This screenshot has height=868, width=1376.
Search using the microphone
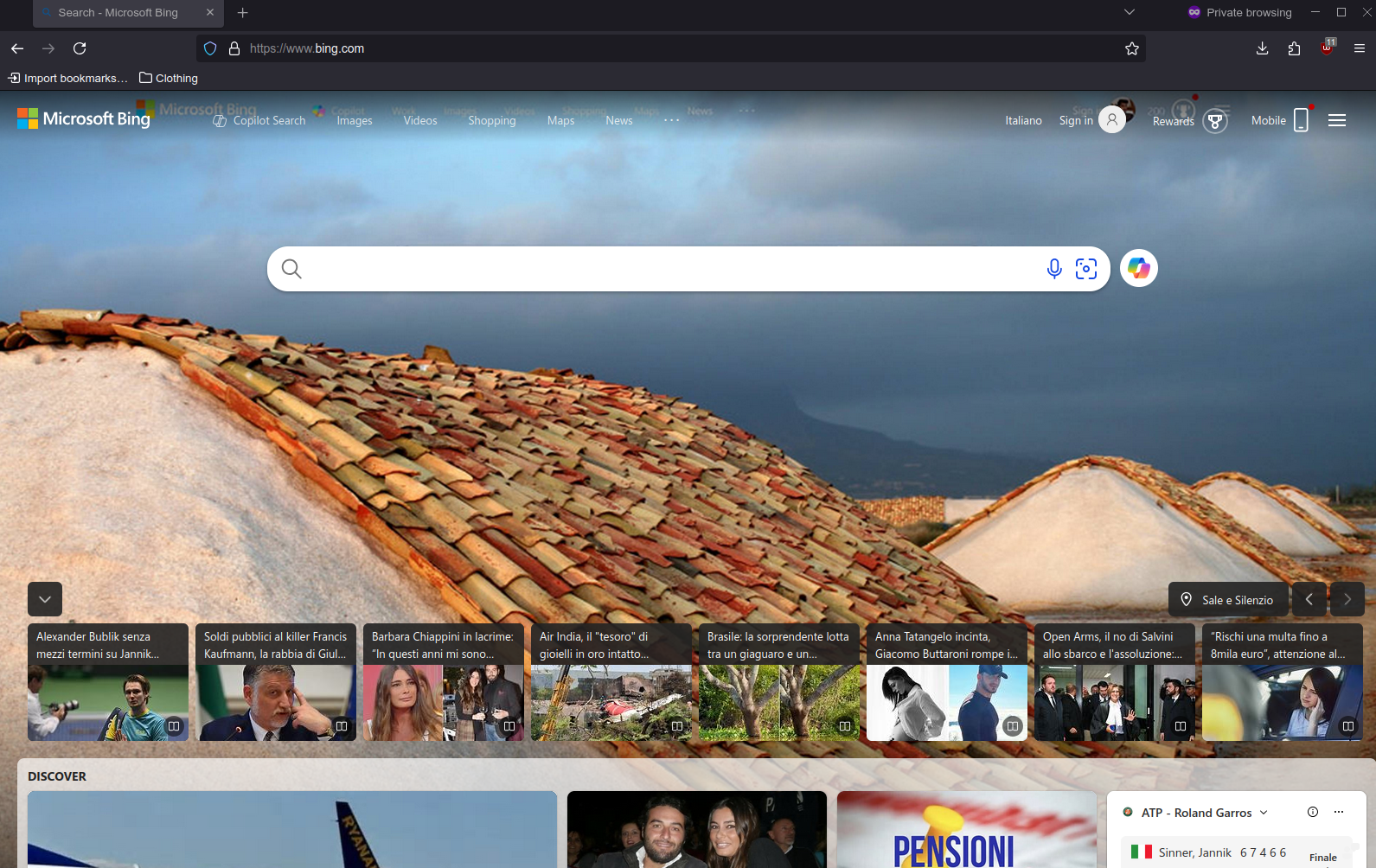1054,269
